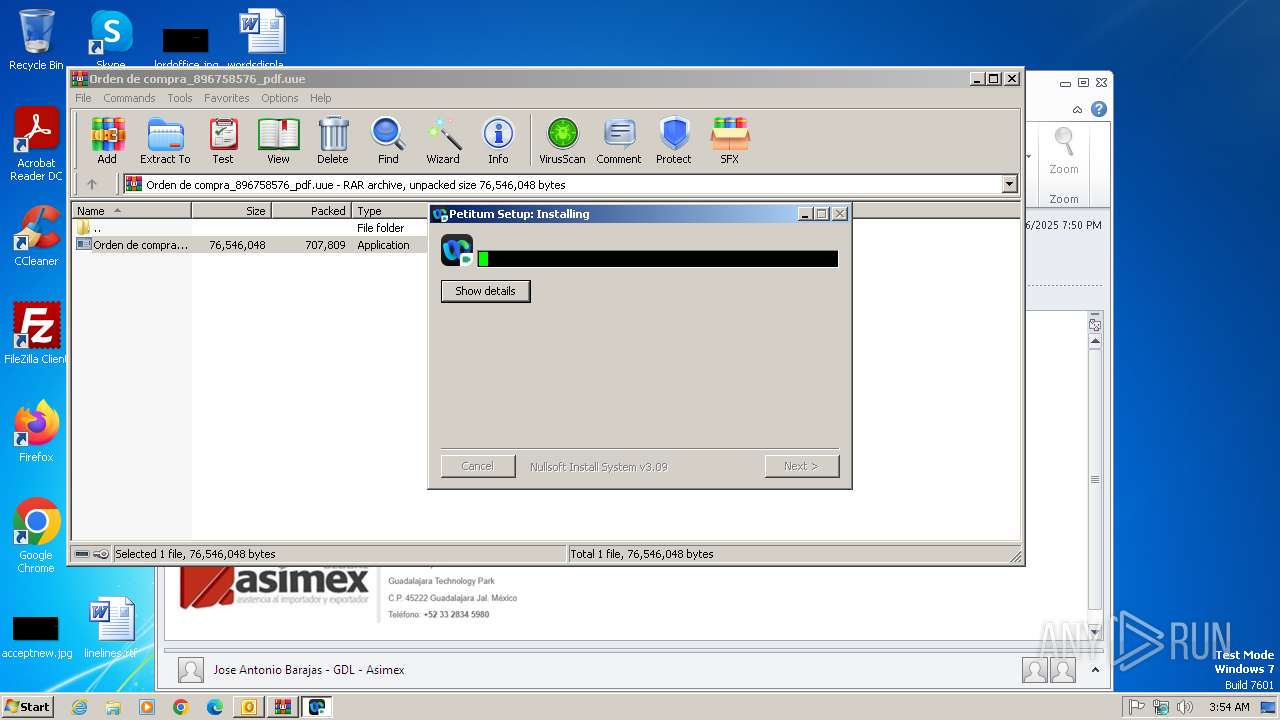Expand the archive path dropdown
1280x720 pixels.
click(1009, 184)
